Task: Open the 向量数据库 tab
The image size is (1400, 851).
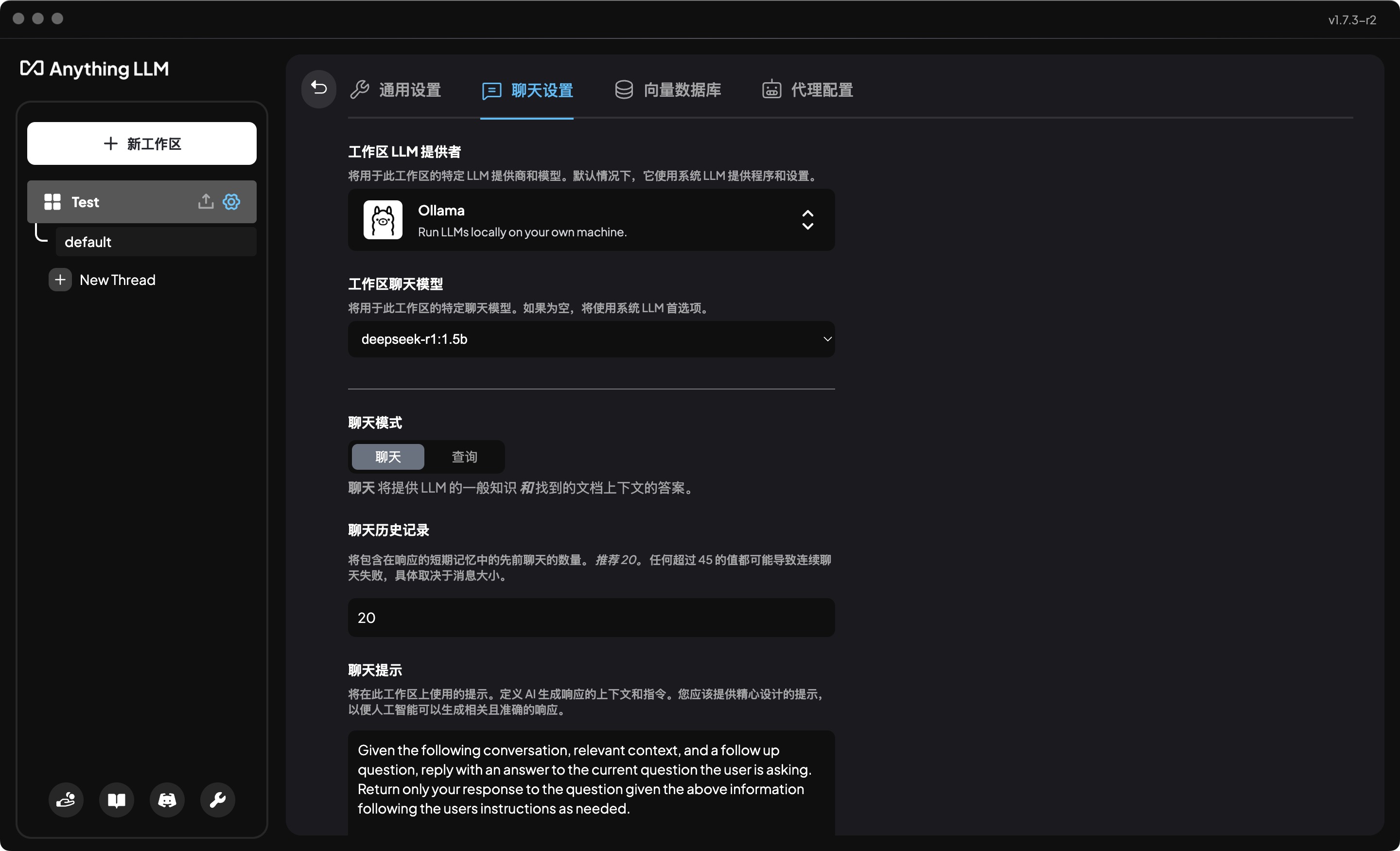Action: (x=667, y=90)
